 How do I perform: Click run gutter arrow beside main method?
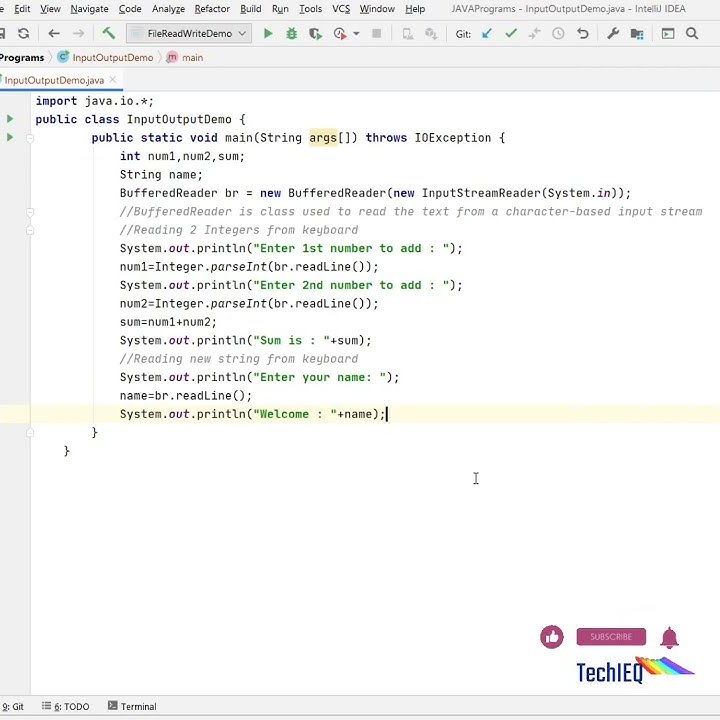[x=10, y=137]
